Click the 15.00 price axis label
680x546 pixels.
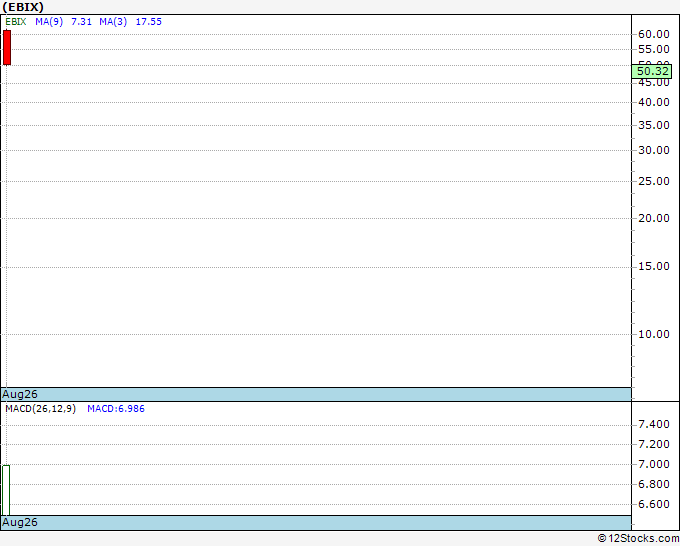coord(654,266)
